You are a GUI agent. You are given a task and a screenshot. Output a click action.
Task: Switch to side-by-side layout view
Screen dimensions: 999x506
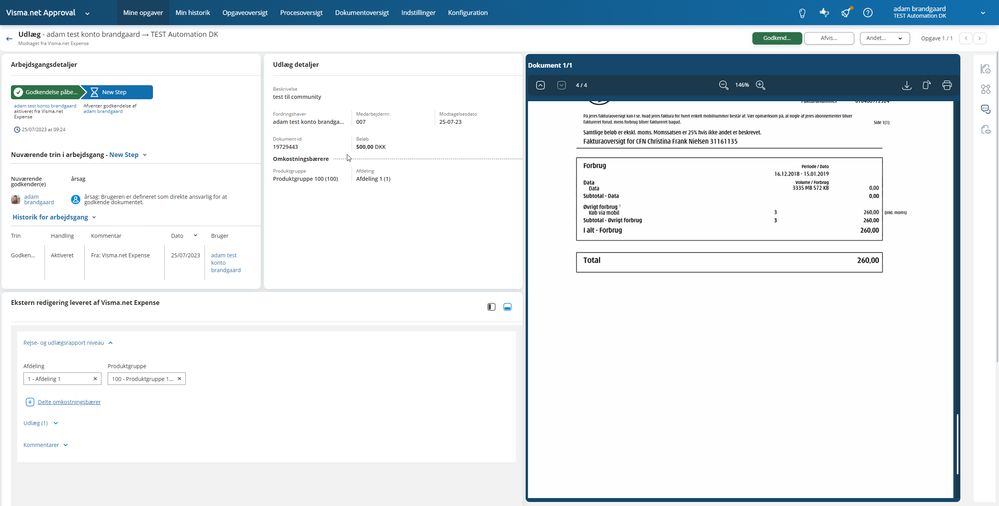[491, 307]
